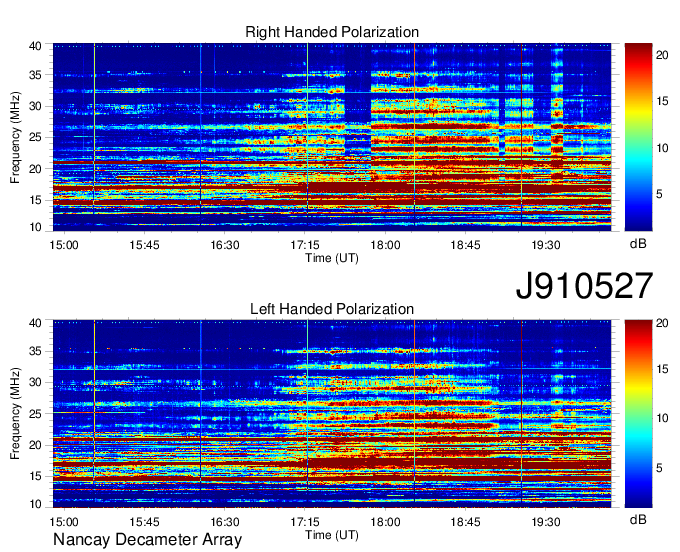
Task: Click the "Nancay Decameter Array" caption
Action: point(147,540)
